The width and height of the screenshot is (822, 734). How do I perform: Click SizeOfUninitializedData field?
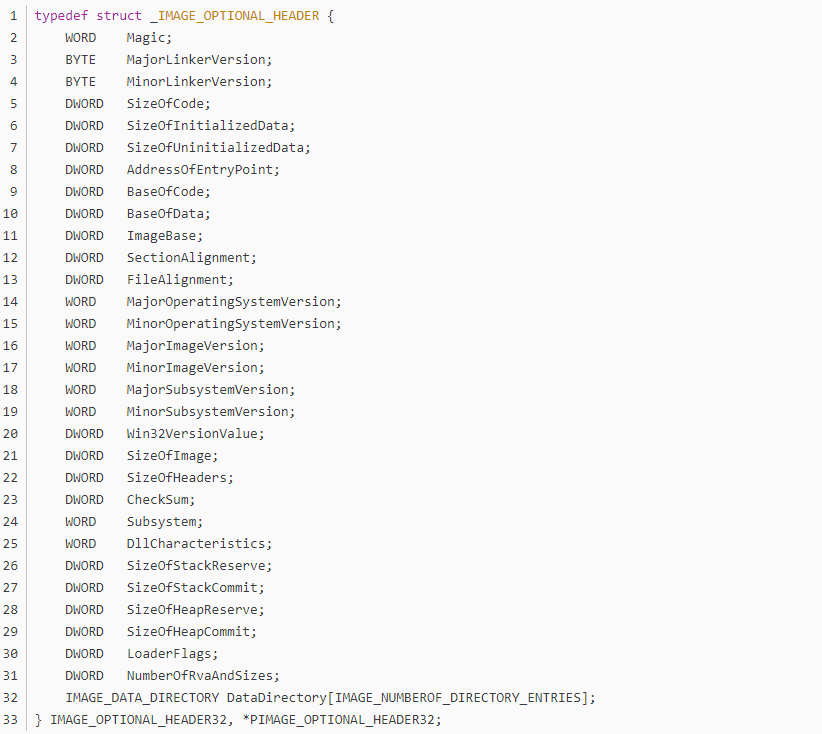click(x=215, y=148)
